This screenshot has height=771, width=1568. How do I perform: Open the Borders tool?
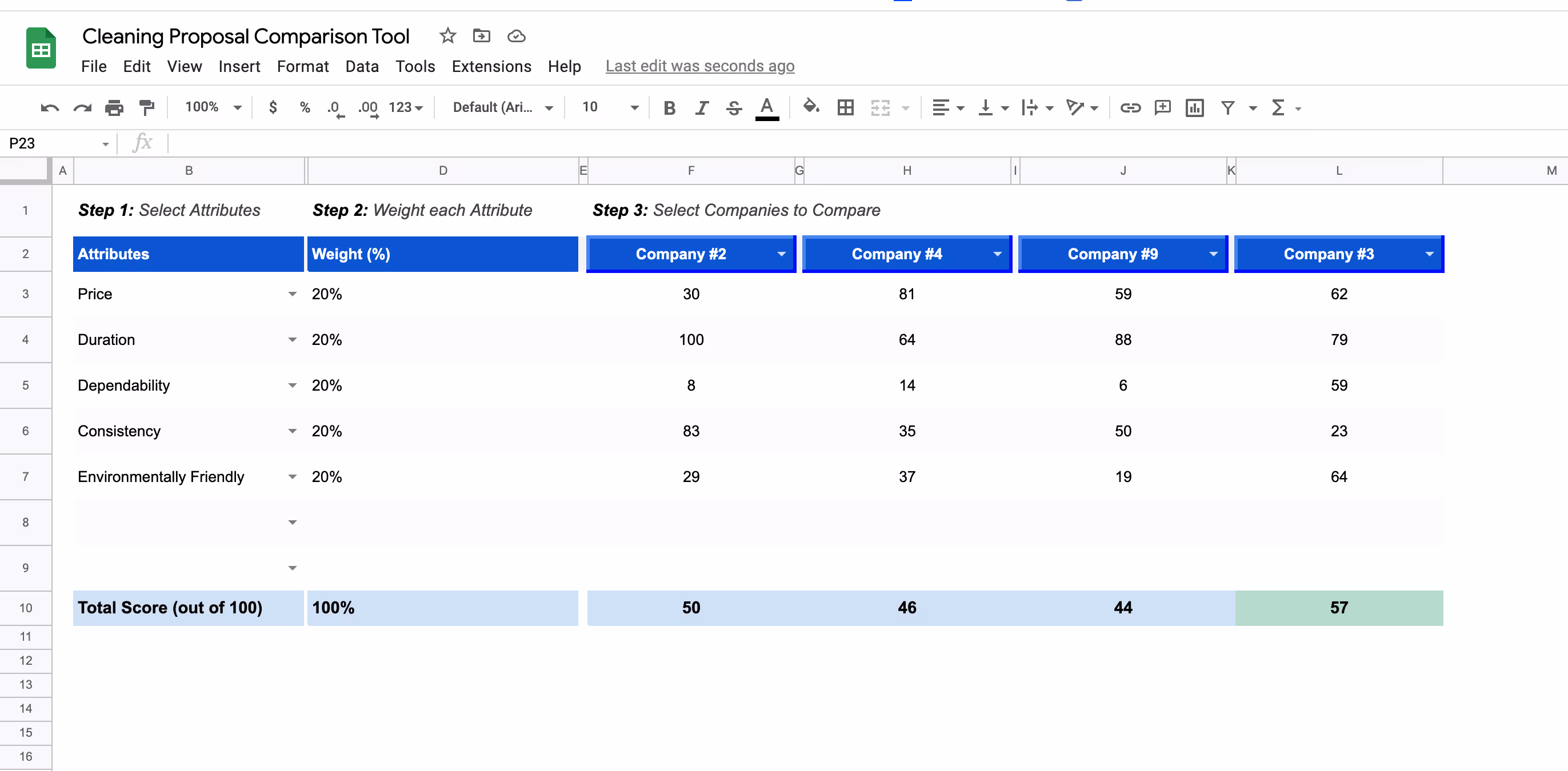coord(845,108)
